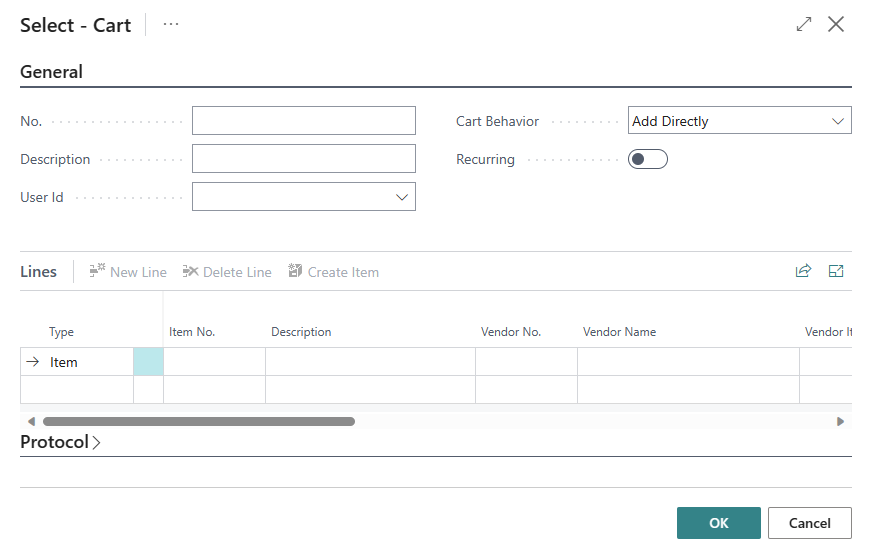Image resolution: width=869 pixels, height=552 pixels.
Task: Expand the Protocol section
Action: tap(60, 442)
